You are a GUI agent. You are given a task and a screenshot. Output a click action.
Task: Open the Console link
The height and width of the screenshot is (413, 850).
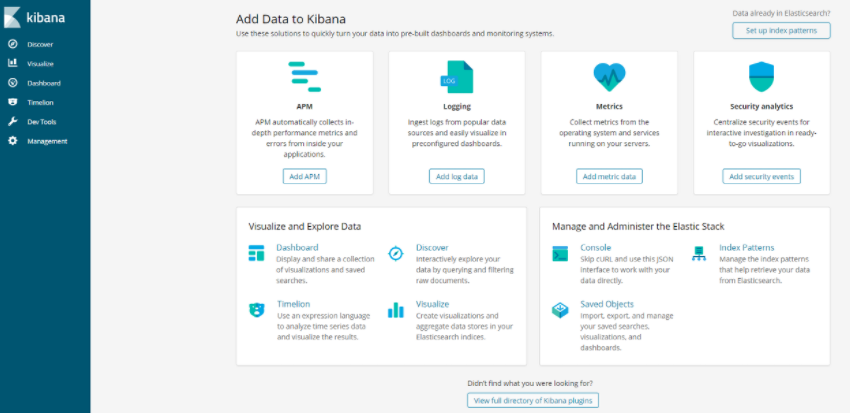[x=595, y=248]
